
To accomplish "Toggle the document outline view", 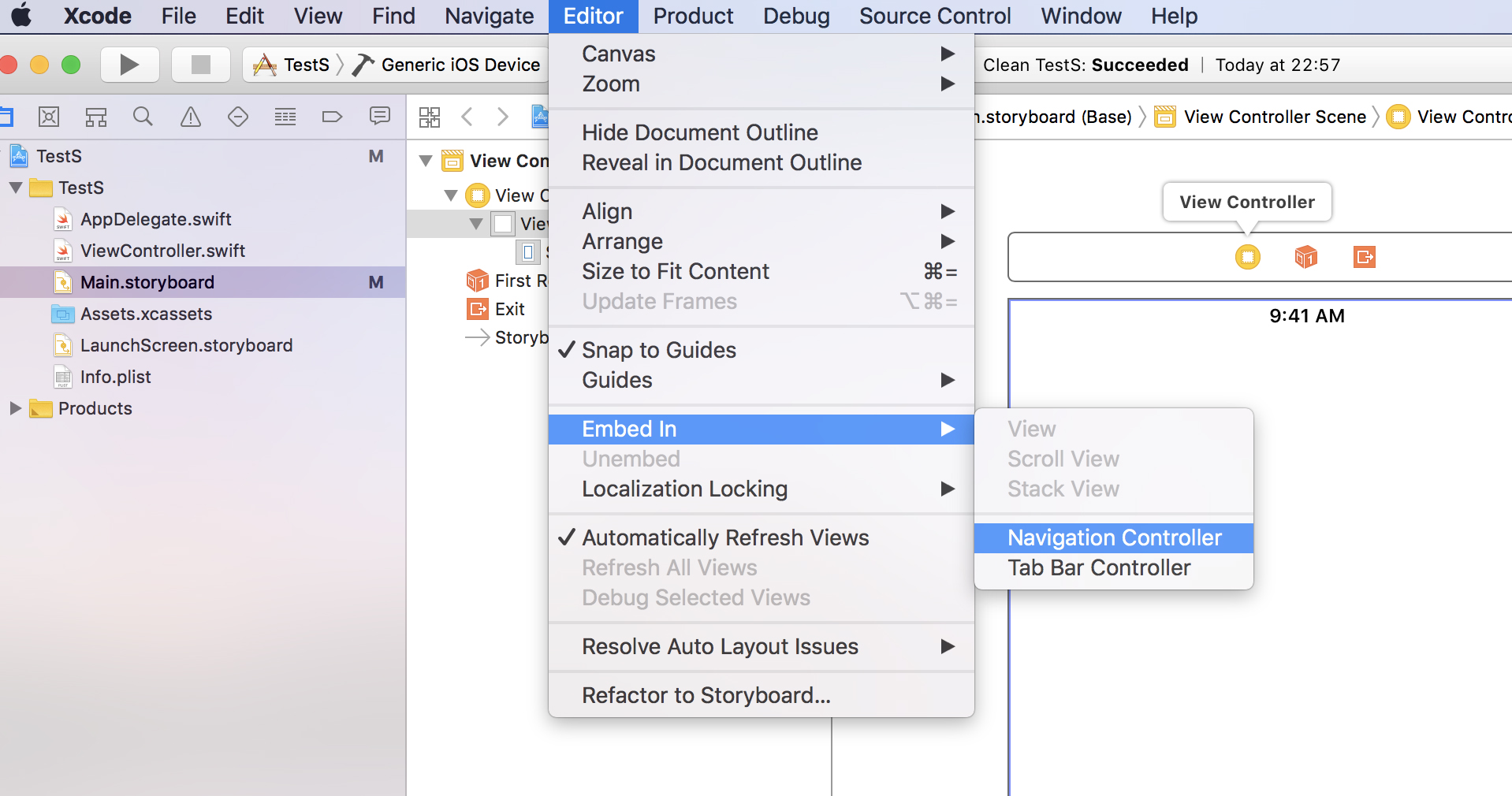I will pyautogui.click(x=430, y=117).
